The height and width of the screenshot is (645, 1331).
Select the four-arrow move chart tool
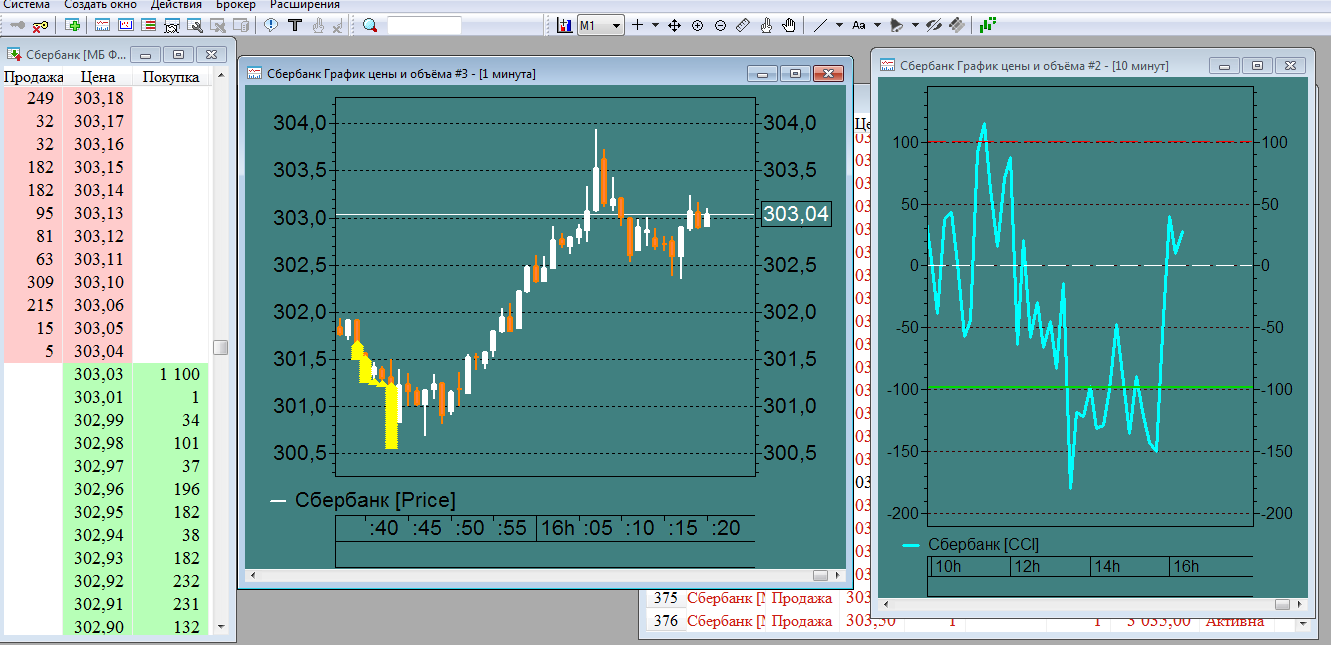click(674, 25)
